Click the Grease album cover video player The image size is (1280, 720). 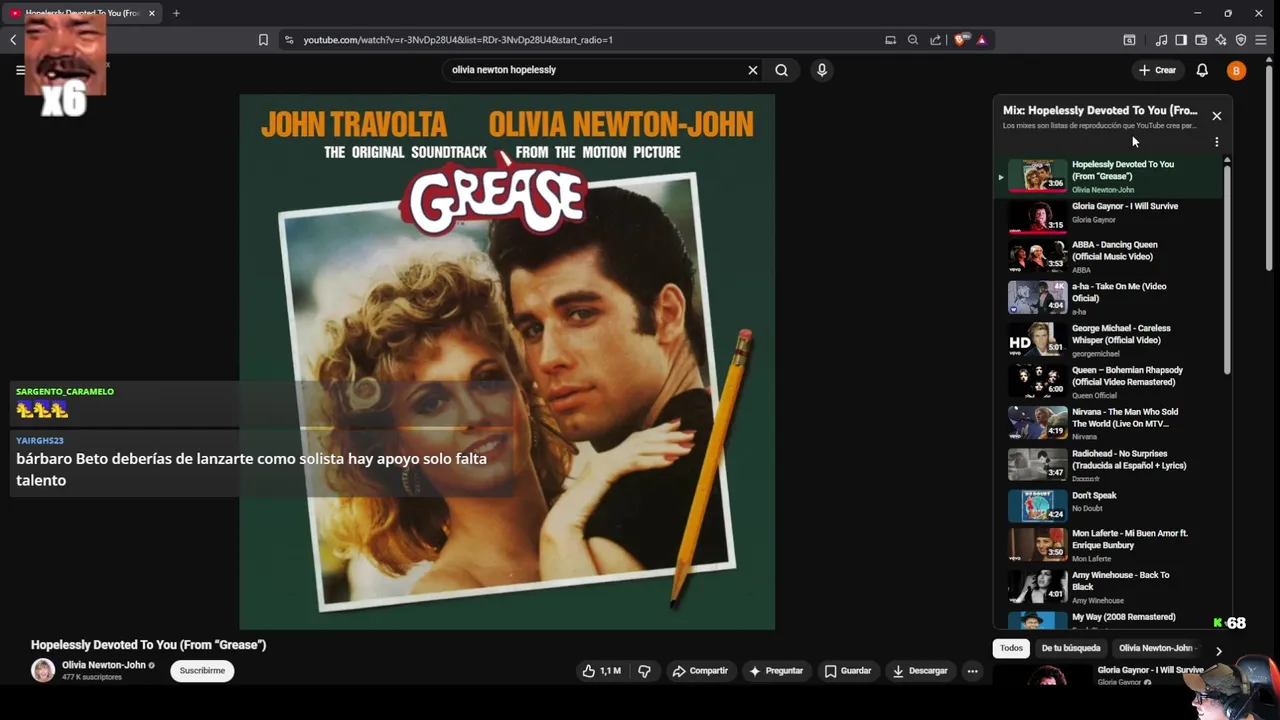507,362
